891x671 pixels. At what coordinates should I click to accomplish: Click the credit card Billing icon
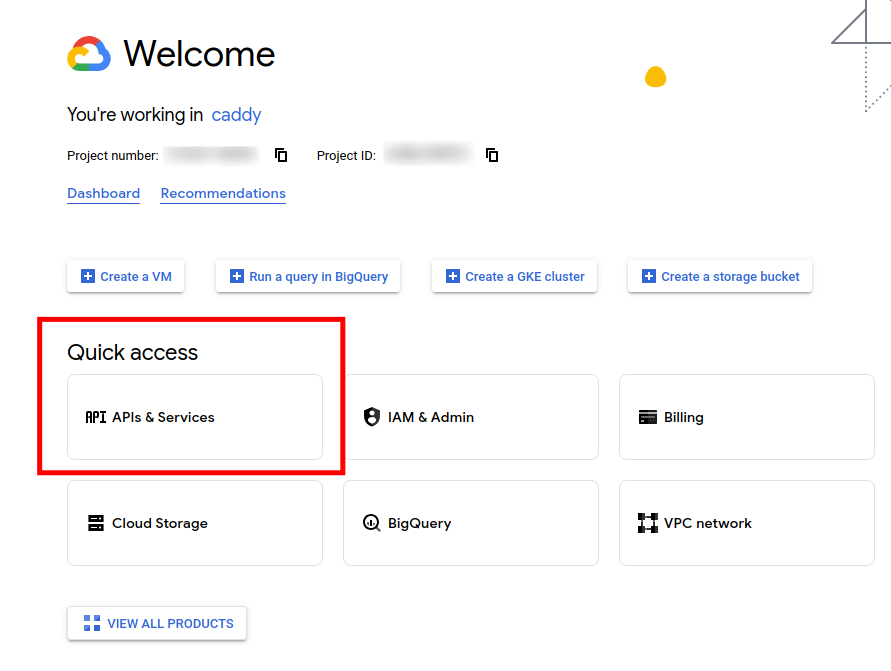click(648, 417)
